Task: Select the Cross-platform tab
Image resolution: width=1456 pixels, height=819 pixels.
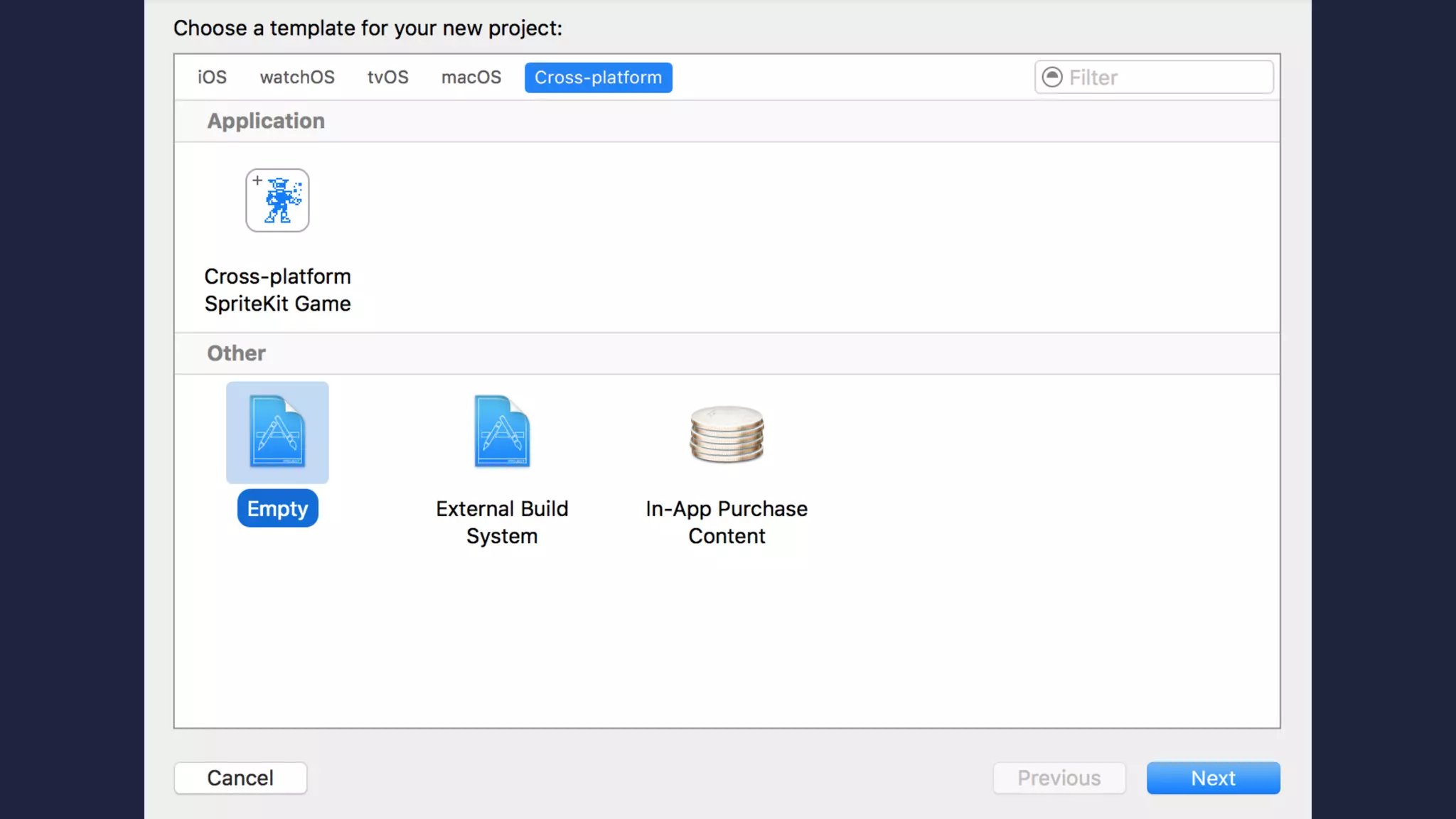Action: (598, 77)
